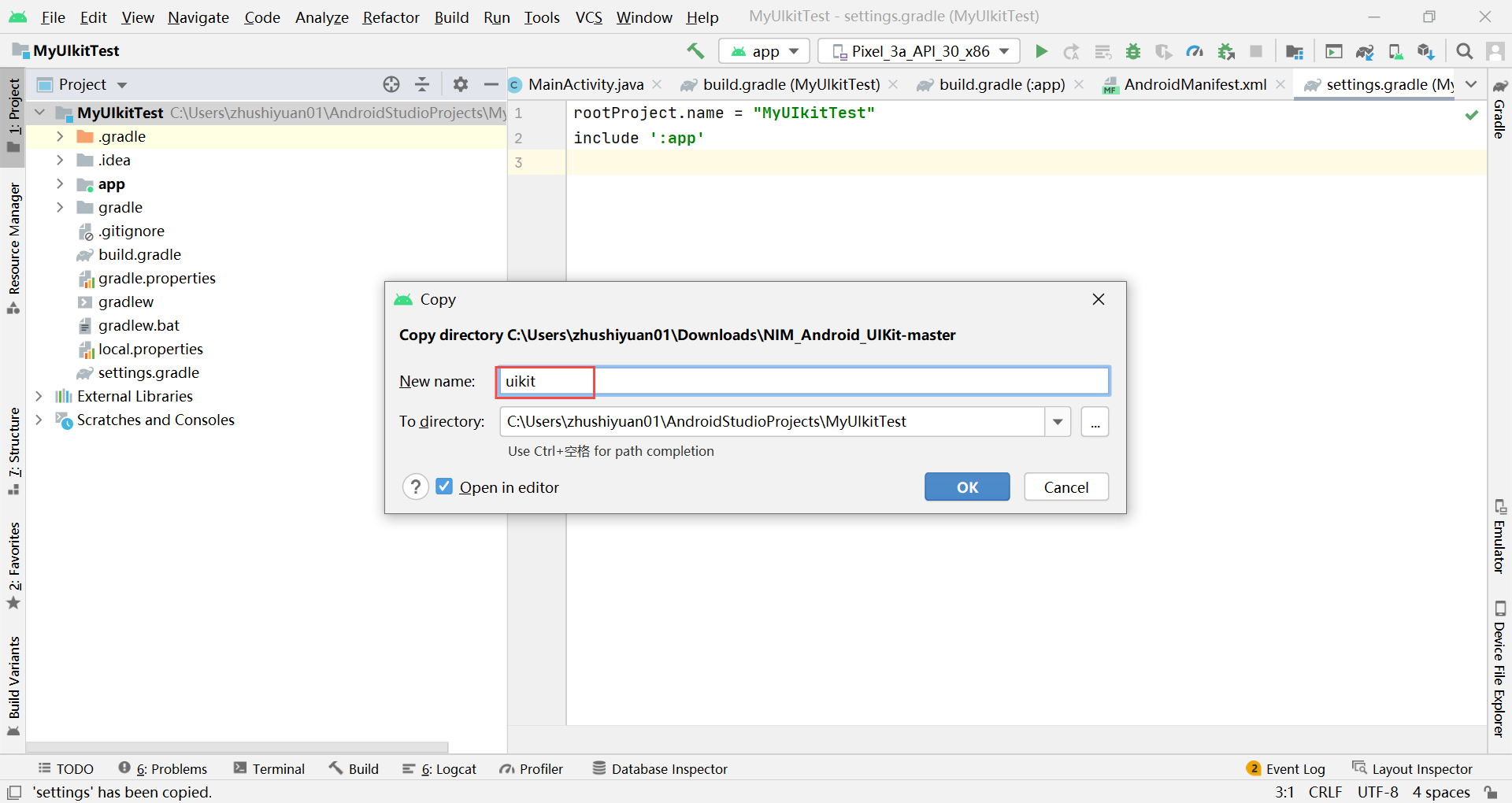Expand the External Libraries node
Viewport: 1512px width, 803px height.
coord(39,396)
